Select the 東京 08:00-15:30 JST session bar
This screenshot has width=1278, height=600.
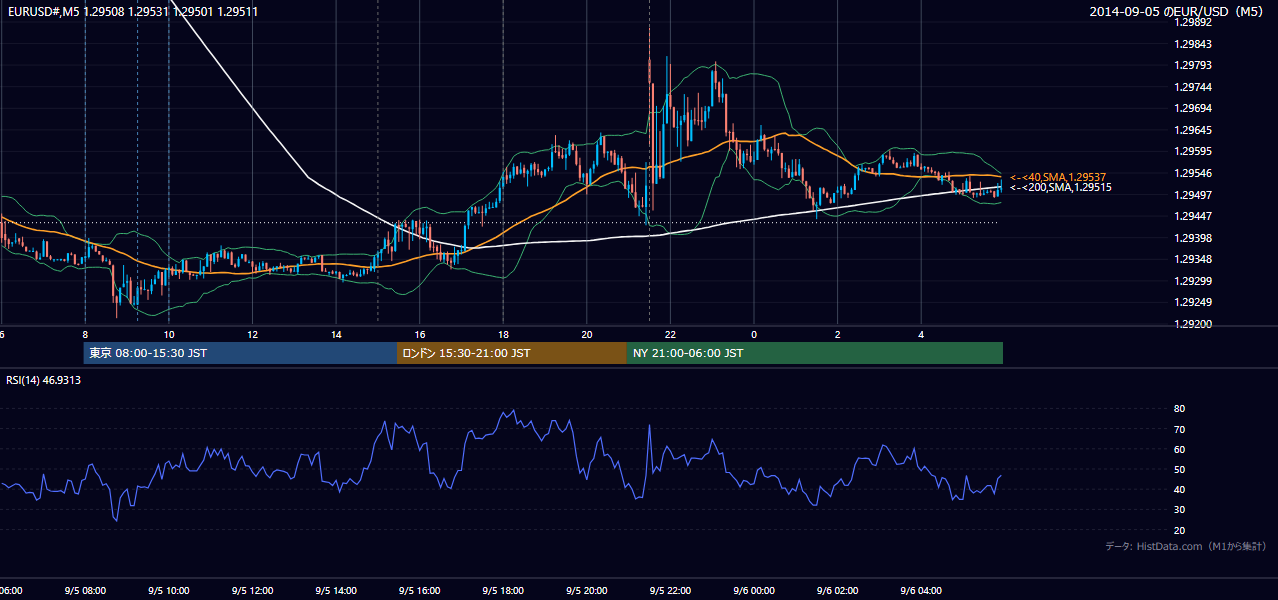tap(240, 353)
